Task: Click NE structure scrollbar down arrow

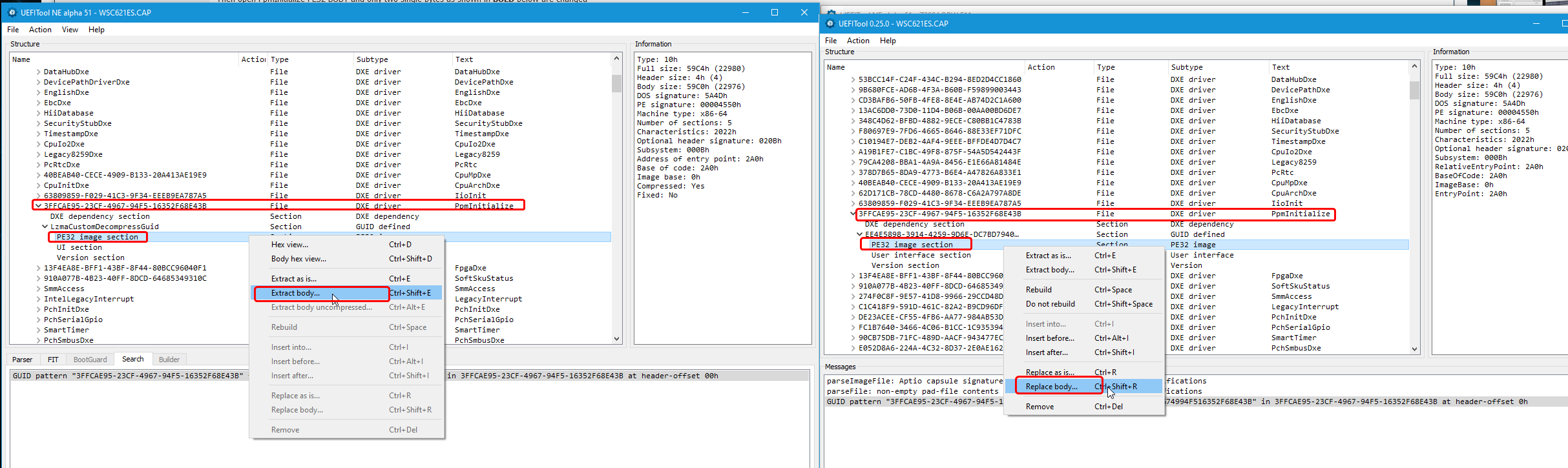Action: tap(616, 339)
